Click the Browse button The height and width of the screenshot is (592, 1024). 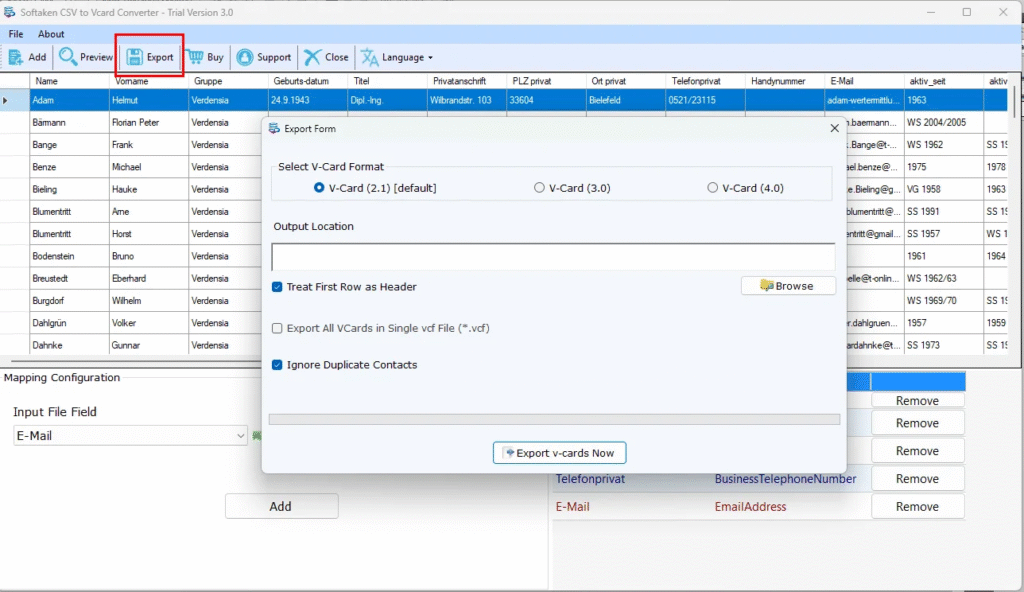[788, 286]
